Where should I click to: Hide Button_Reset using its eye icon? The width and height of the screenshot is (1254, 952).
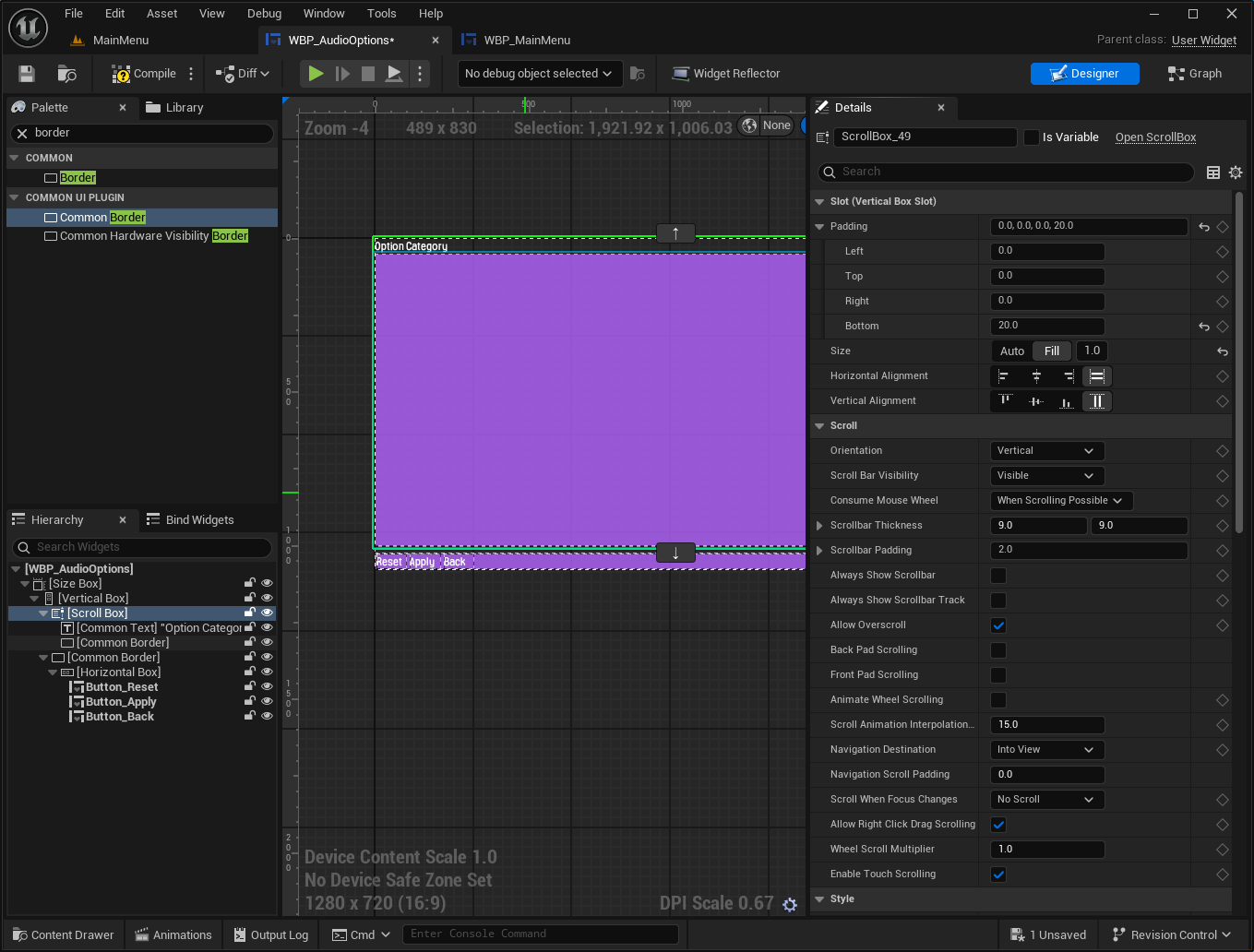267,687
